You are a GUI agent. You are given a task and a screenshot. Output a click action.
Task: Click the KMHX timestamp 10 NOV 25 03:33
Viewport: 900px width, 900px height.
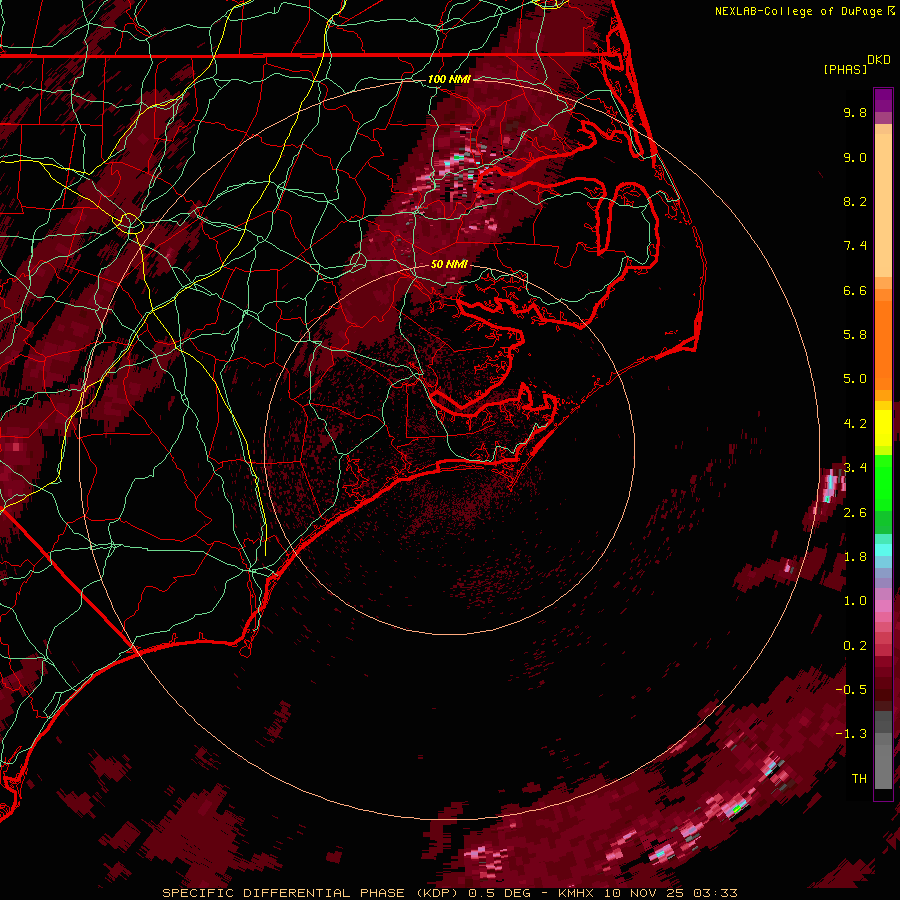647,893
